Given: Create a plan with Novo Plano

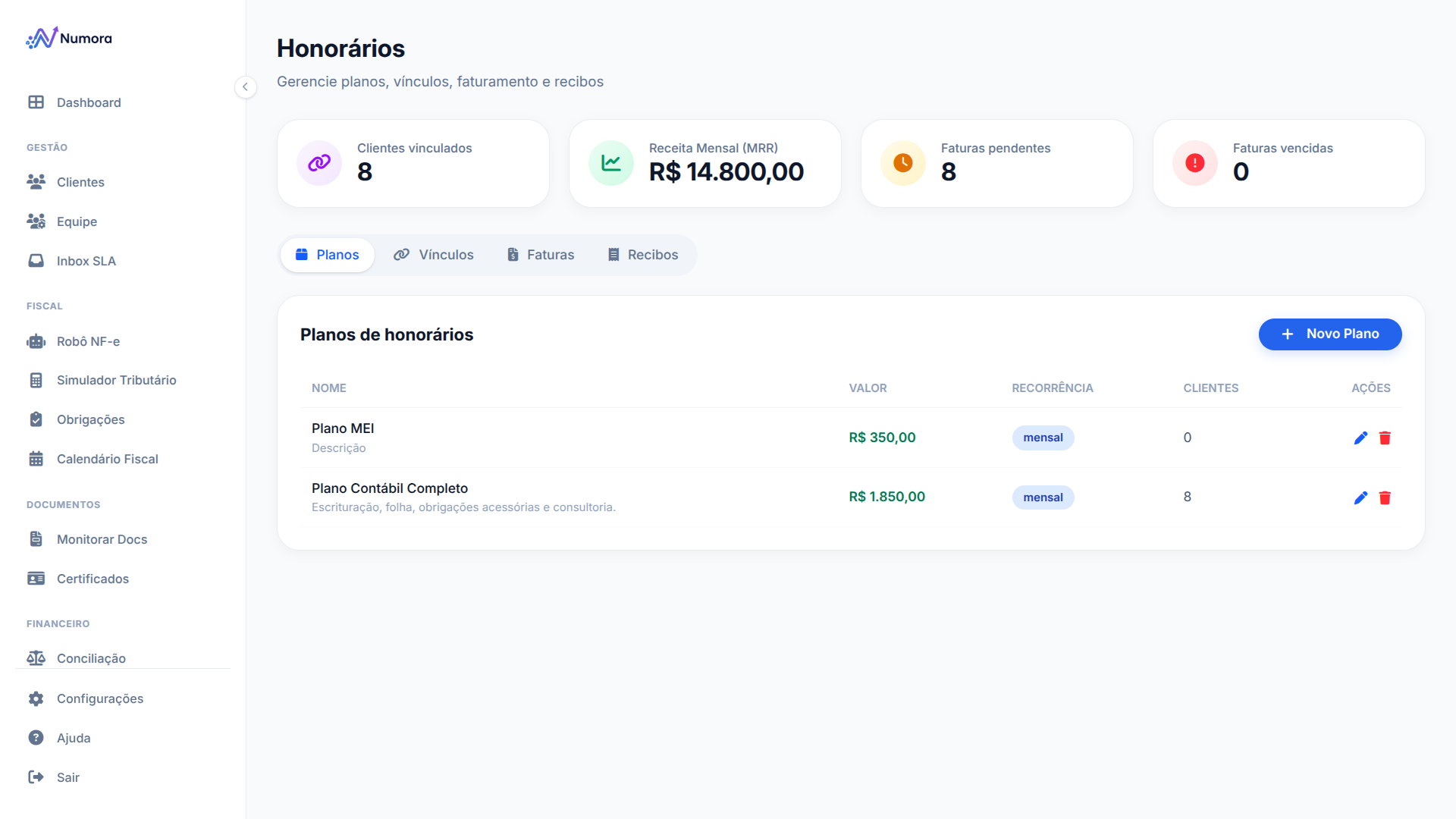Looking at the screenshot, I should [x=1330, y=334].
